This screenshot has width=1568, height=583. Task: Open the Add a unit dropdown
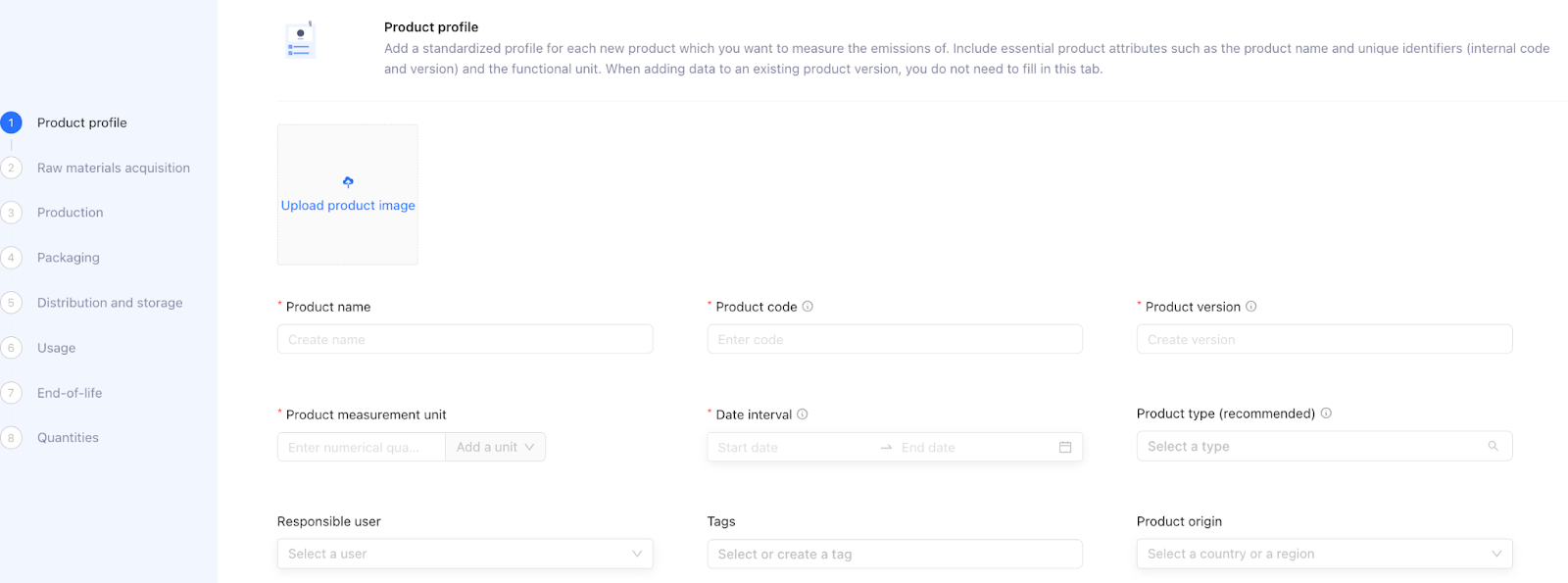coord(495,448)
